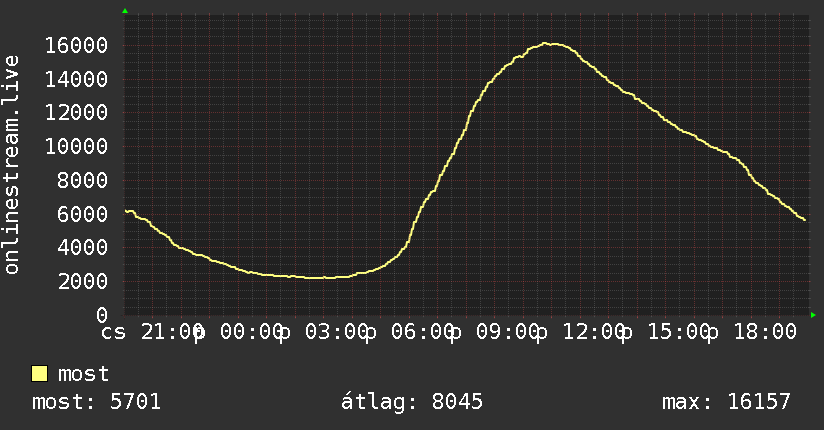Screen dimensions: 824x430
Task: Click the 'átlag: 8045' average value
Action: (411, 402)
